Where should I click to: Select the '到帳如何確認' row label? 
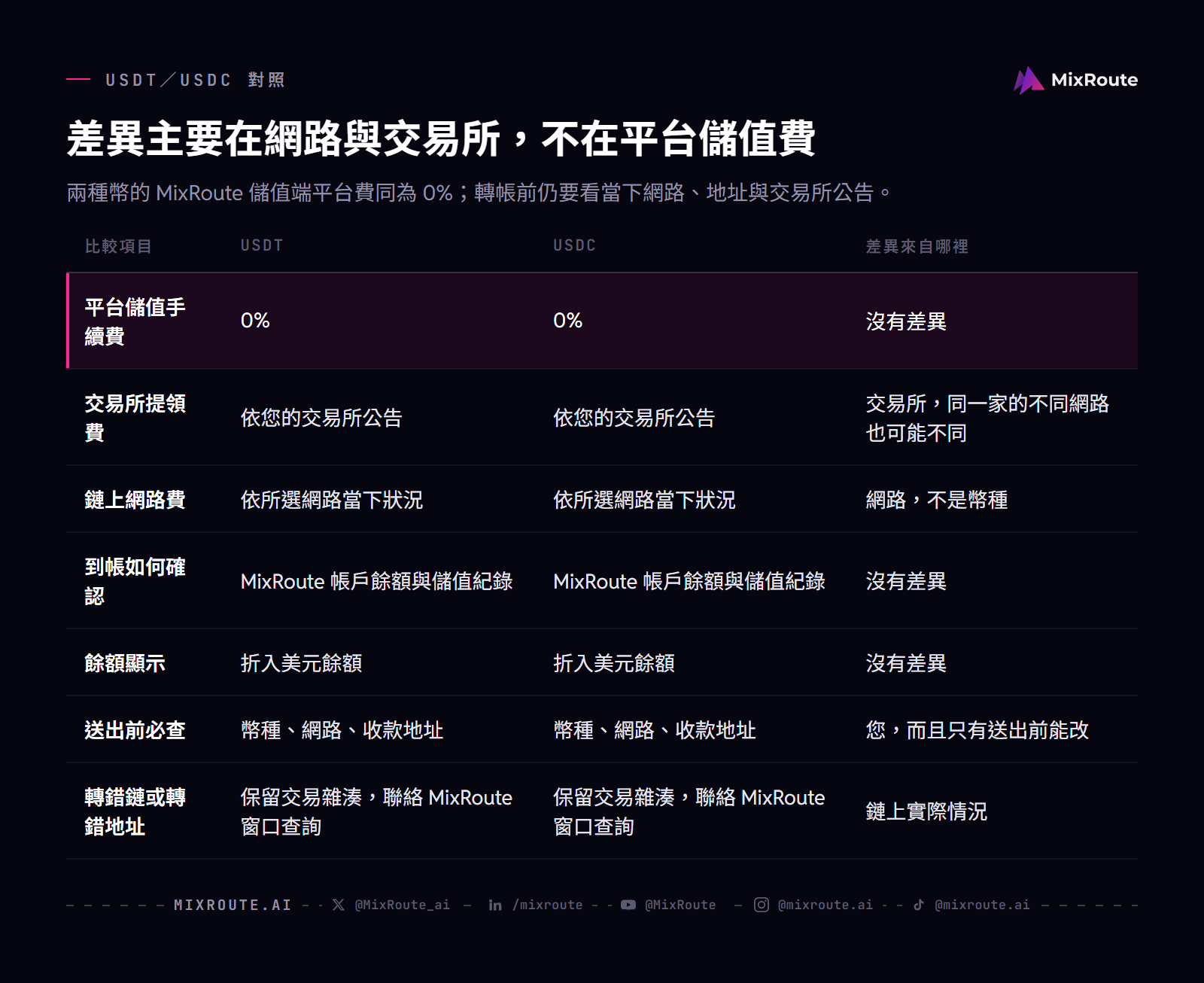tap(135, 581)
